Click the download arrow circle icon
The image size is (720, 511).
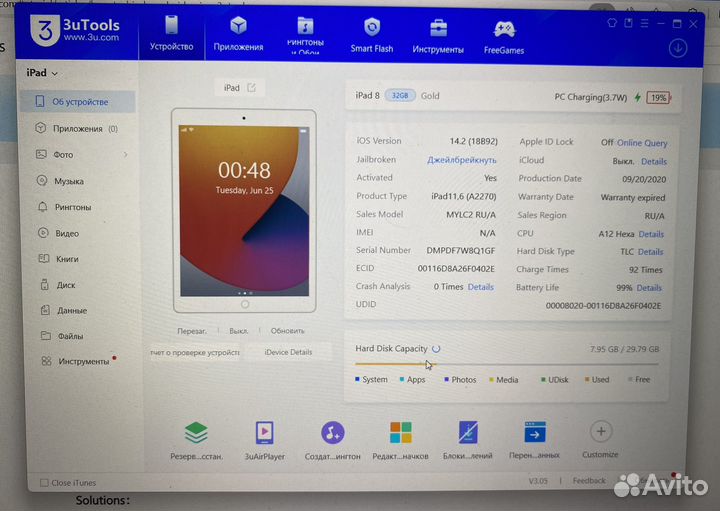(x=678, y=48)
